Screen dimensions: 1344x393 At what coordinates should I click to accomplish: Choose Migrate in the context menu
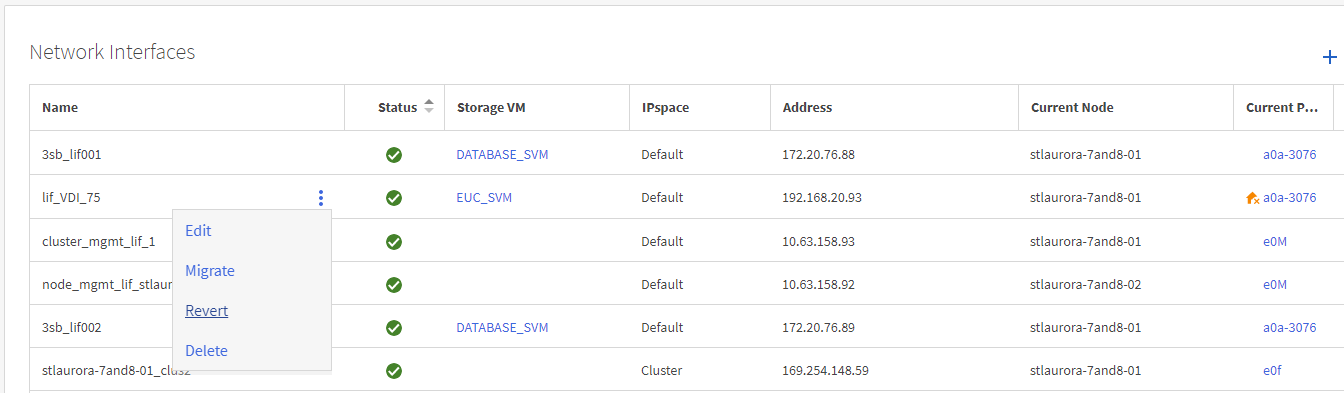(210, 271)
